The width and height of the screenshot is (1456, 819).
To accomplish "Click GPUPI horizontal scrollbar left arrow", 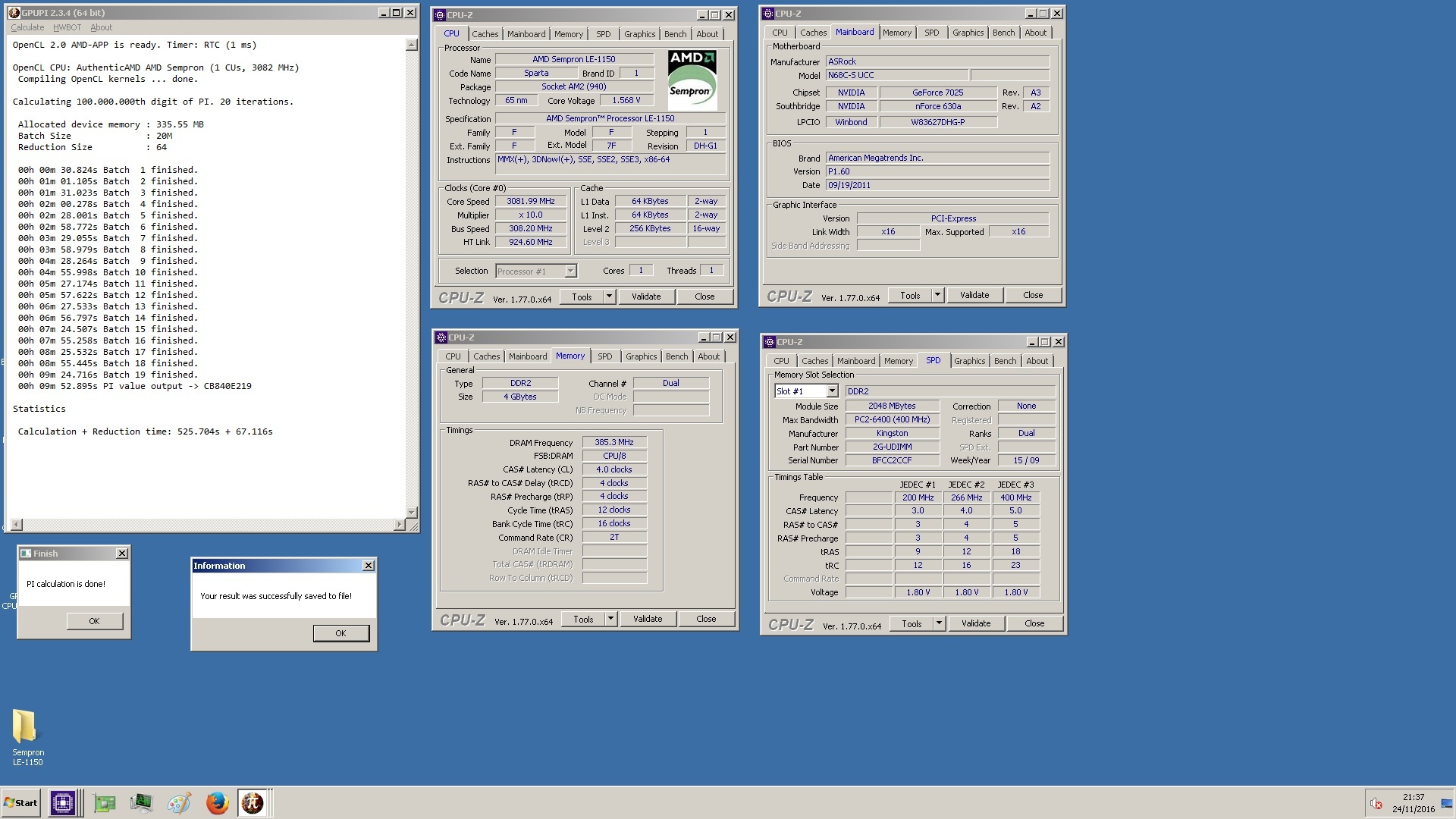I will [17, 525].
